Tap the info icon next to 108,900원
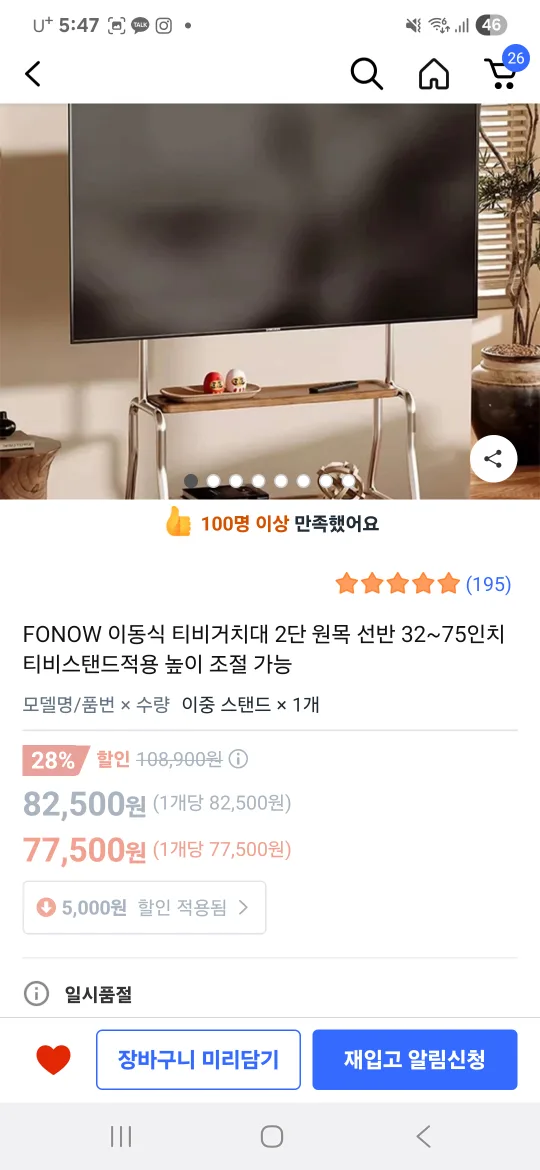 pyautogui.click(x=238, y=760)
